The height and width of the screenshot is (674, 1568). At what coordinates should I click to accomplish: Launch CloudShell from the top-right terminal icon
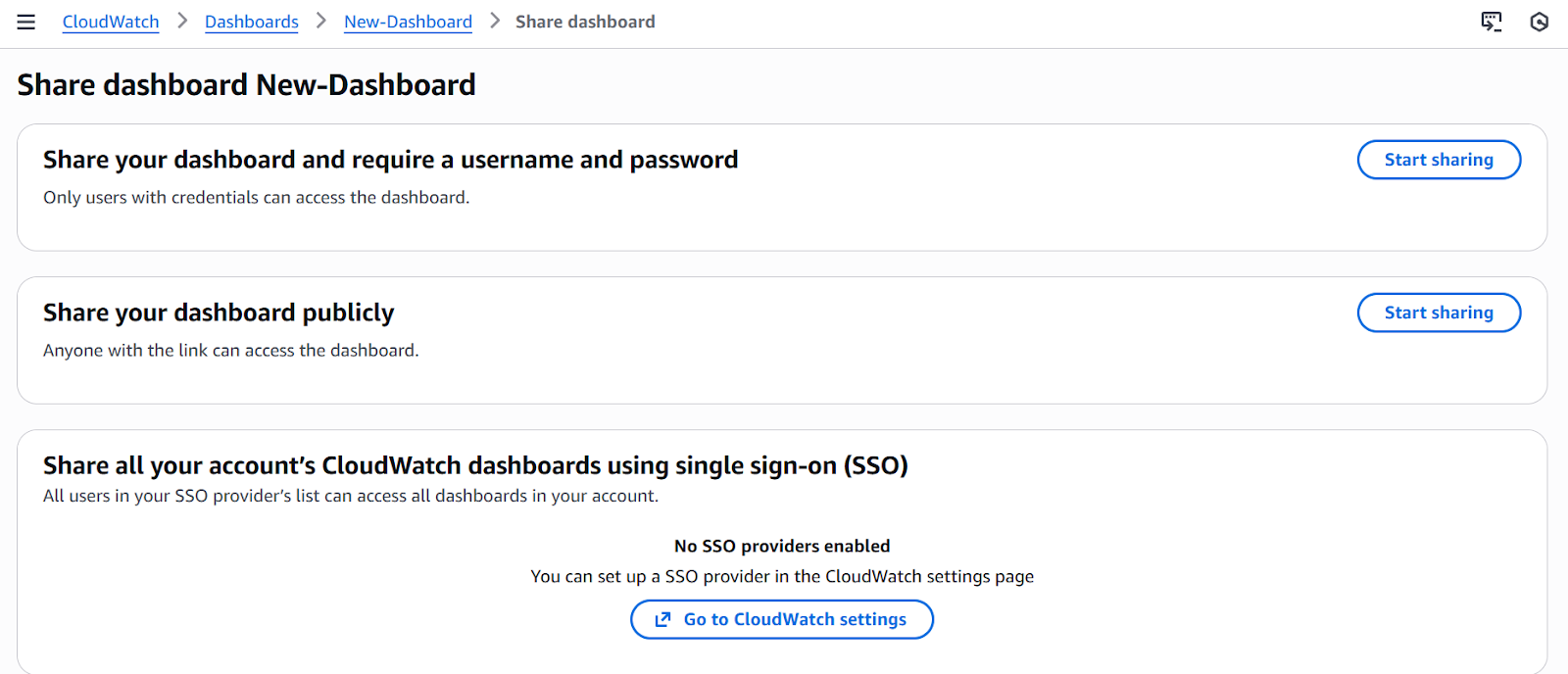[1491, 22]
